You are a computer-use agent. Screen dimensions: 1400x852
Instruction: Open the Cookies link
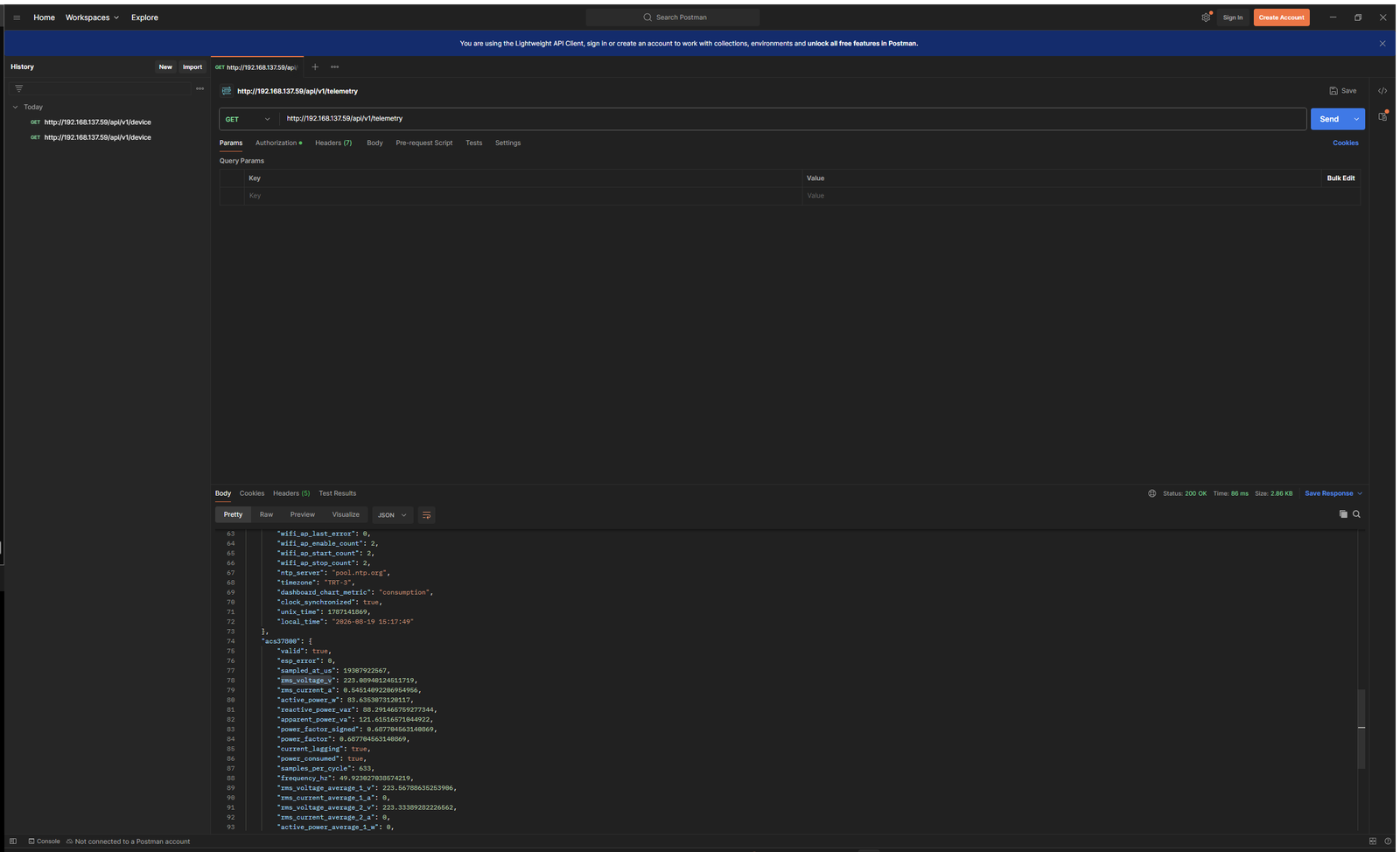click(1346, 143)
